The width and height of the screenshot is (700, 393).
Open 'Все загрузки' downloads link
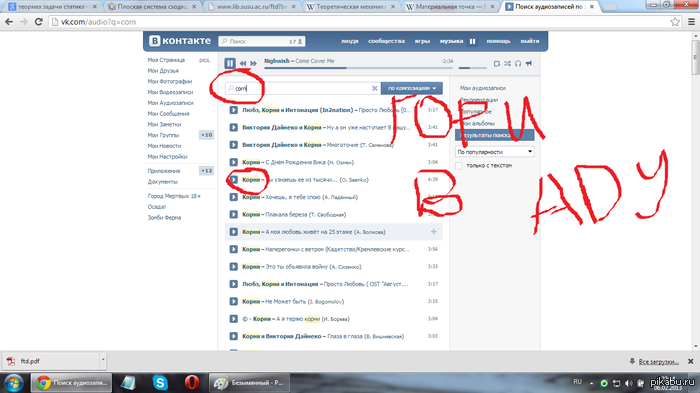658,361
